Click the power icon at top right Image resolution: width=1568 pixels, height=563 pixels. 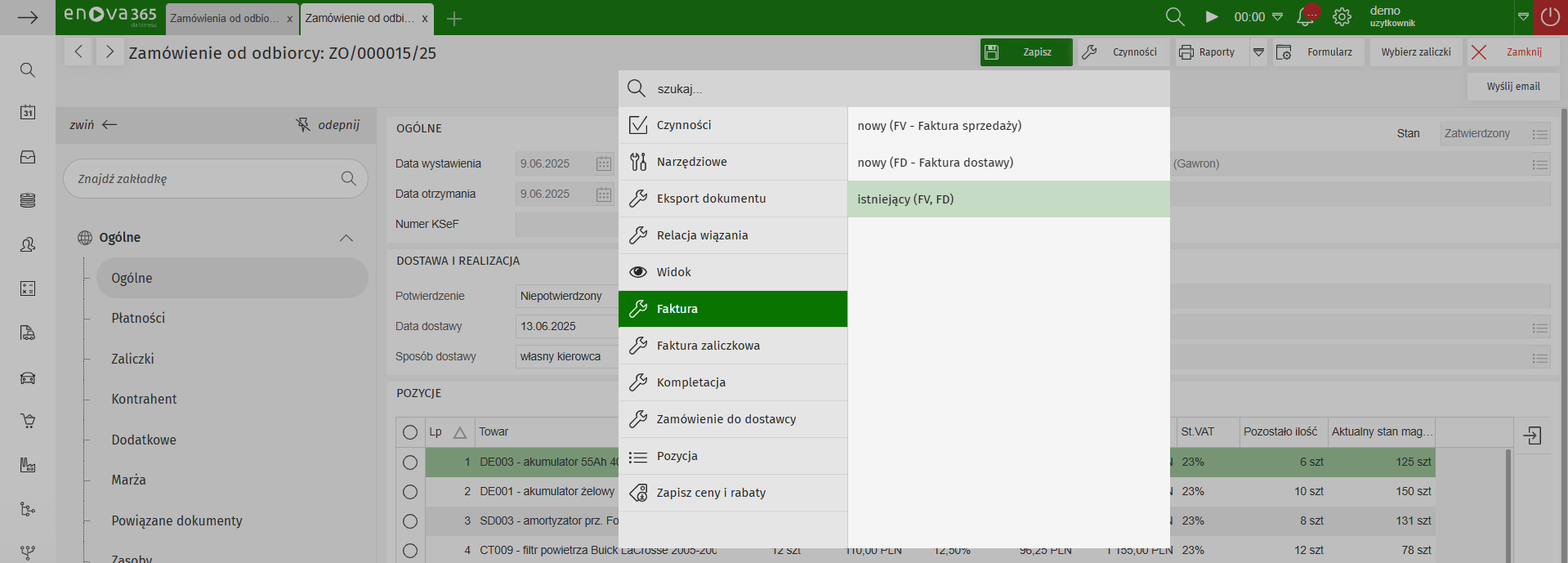(x=1549, y=17)
